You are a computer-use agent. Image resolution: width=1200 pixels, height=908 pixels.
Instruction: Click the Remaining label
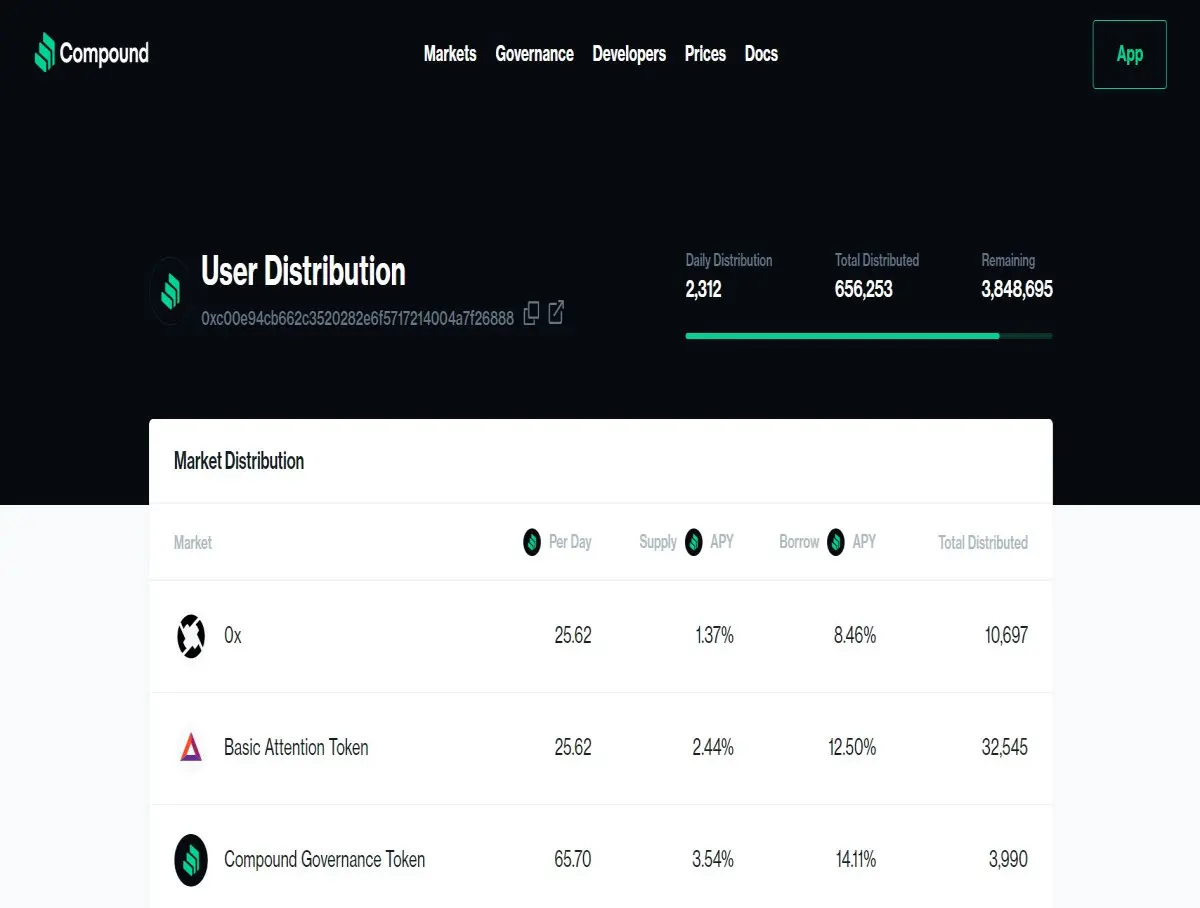pos(1008,260)
